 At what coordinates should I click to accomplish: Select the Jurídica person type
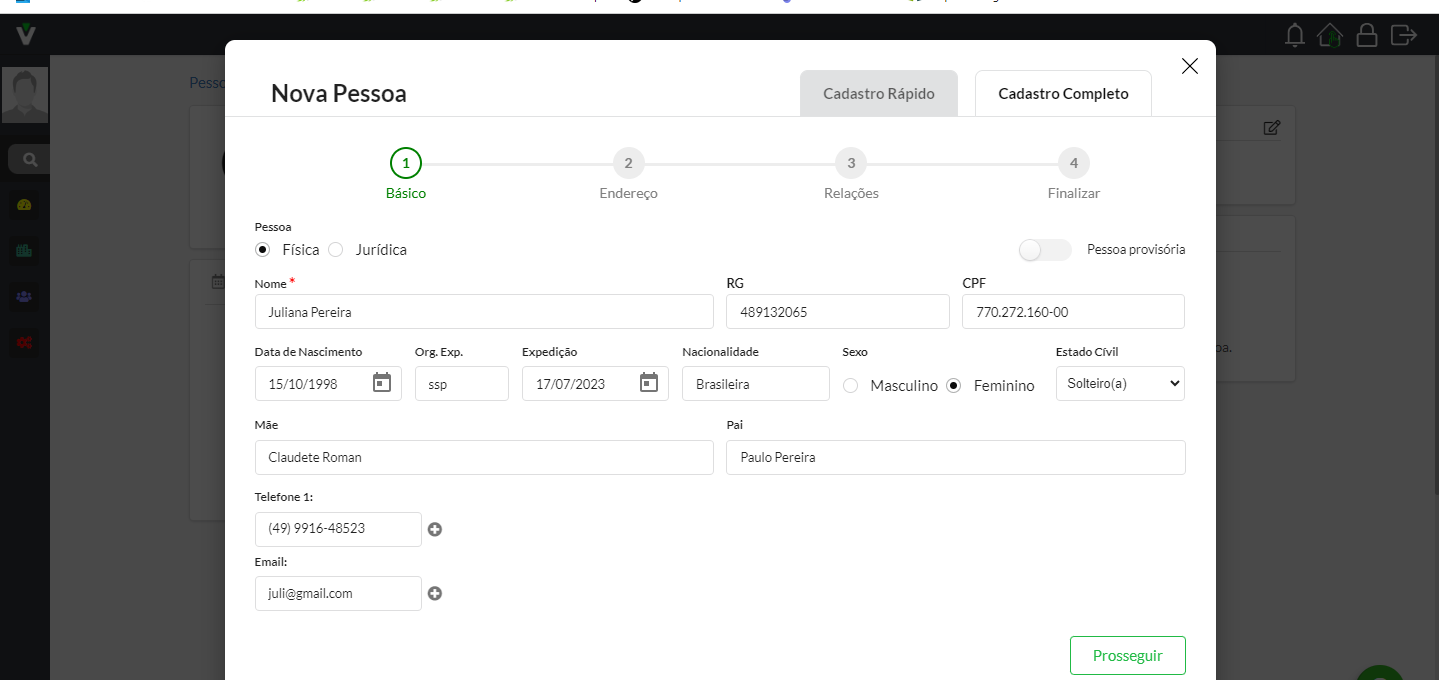335,250
